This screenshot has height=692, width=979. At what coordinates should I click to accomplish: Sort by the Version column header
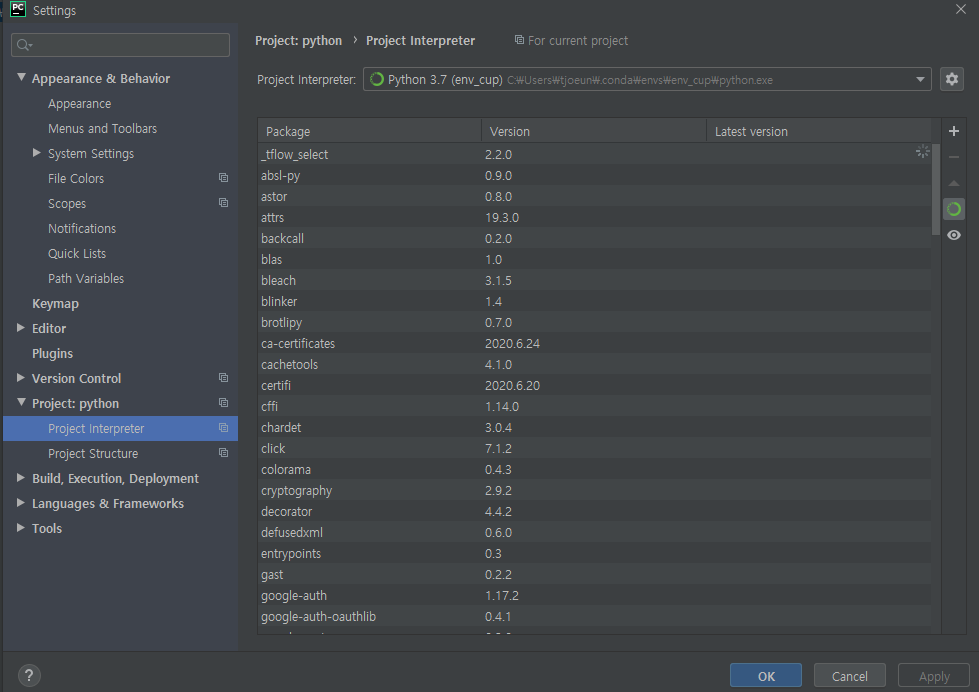point(594,131)
